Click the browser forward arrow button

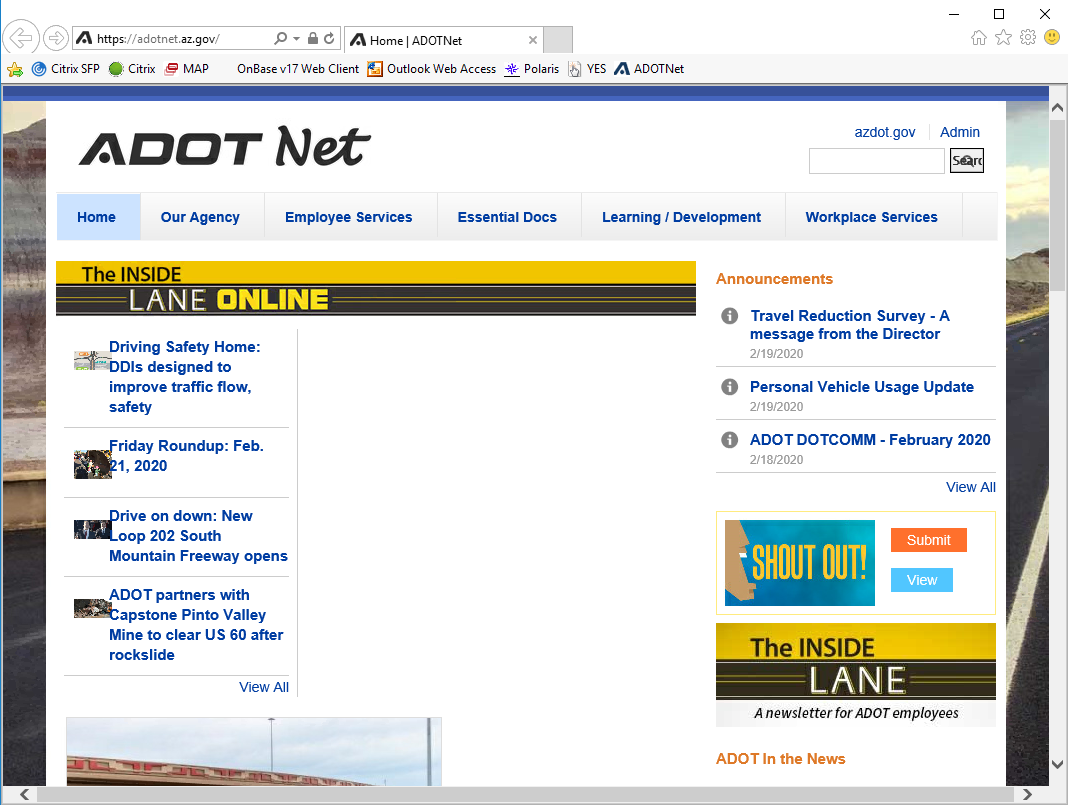[56, 38]
